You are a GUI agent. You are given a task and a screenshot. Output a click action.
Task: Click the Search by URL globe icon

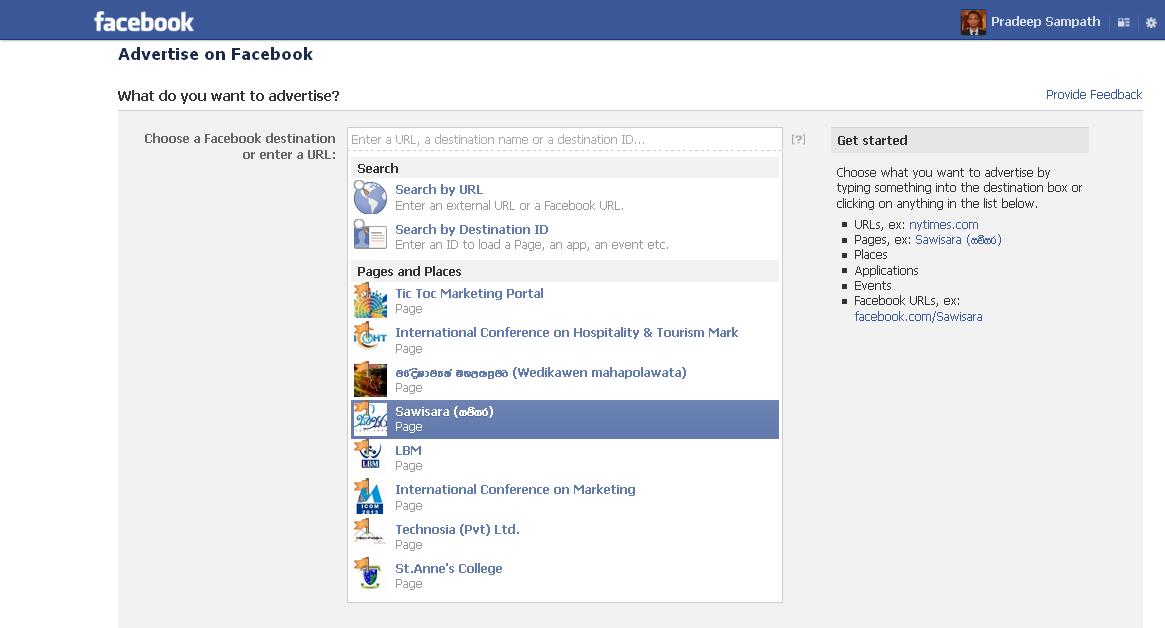pyautogui.click(x=370, y=197)
